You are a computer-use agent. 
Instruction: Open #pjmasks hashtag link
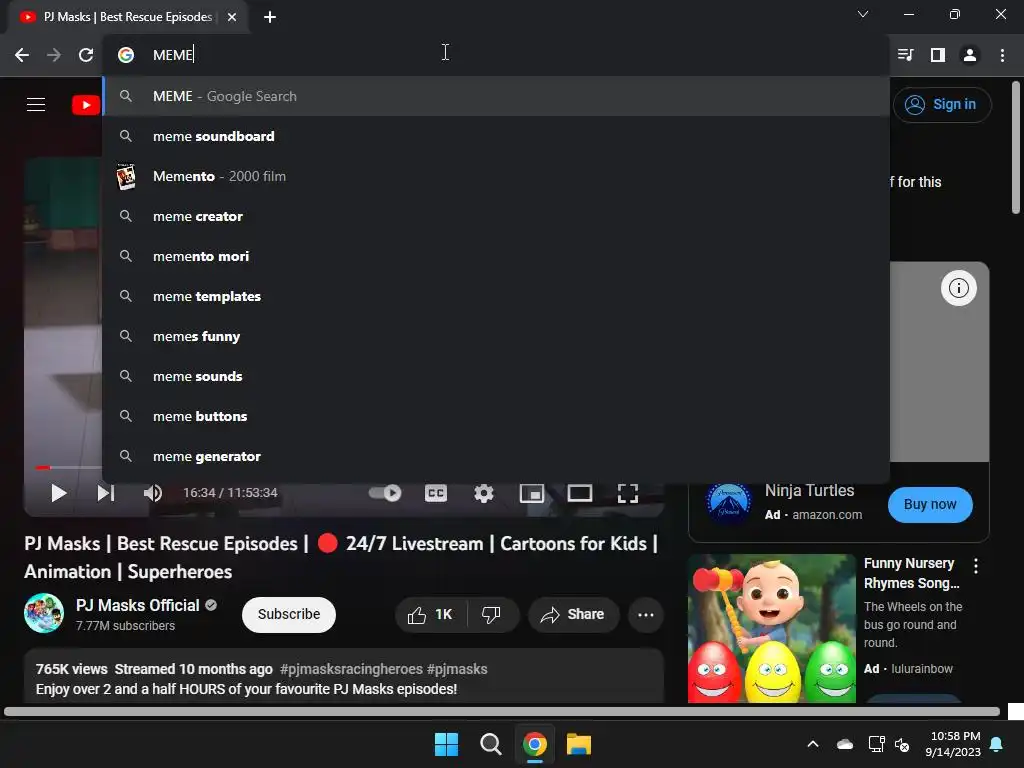[457, 669]
